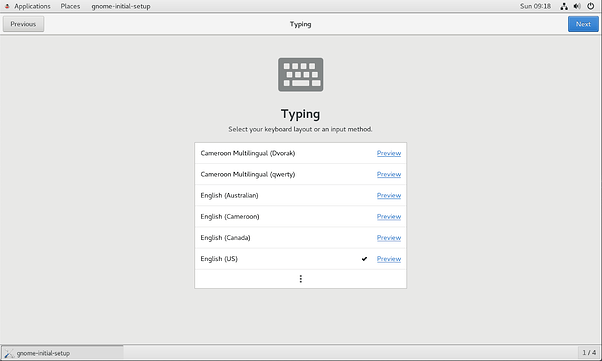Open the Applications menu

[x=32, y=6]
